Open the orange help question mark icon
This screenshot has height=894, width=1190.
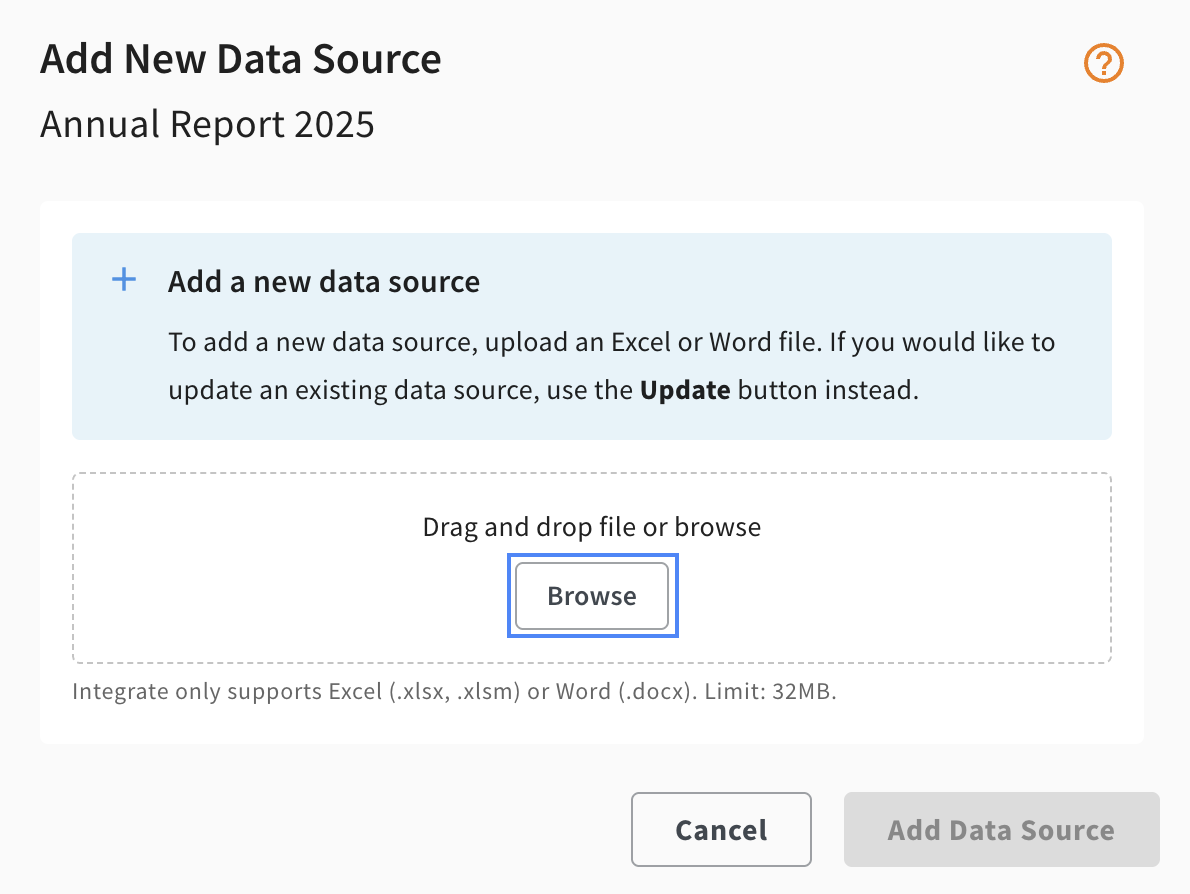[x=1103, y=63]
